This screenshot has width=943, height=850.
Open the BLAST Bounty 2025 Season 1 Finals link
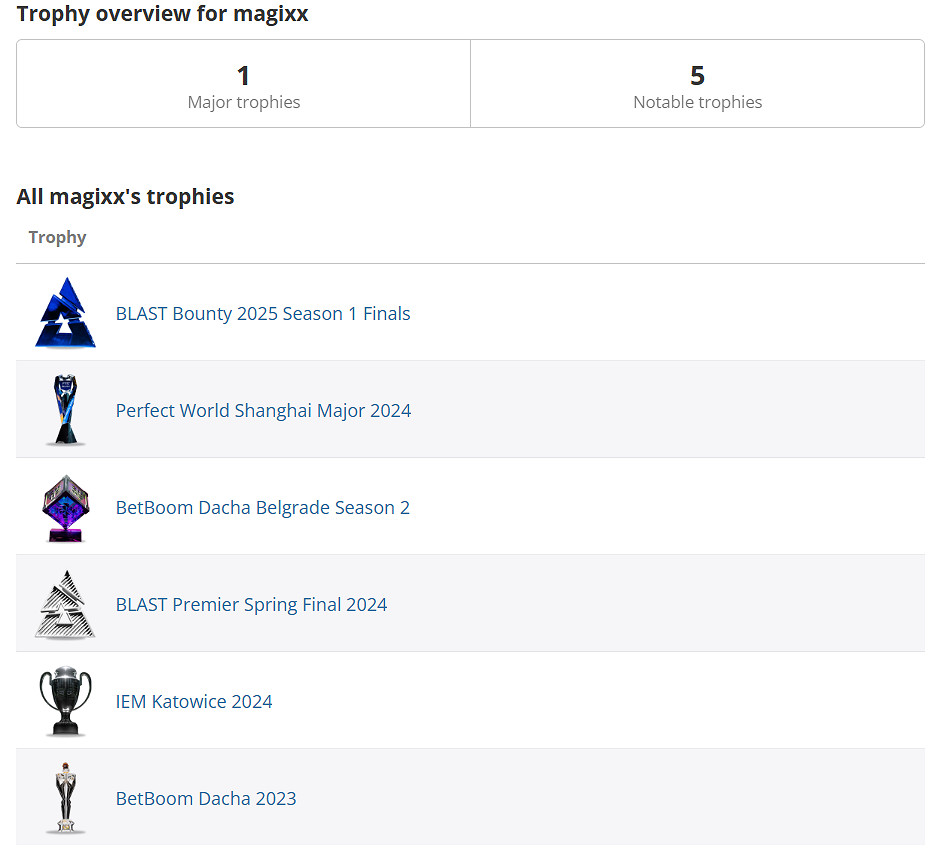[263, 314]
